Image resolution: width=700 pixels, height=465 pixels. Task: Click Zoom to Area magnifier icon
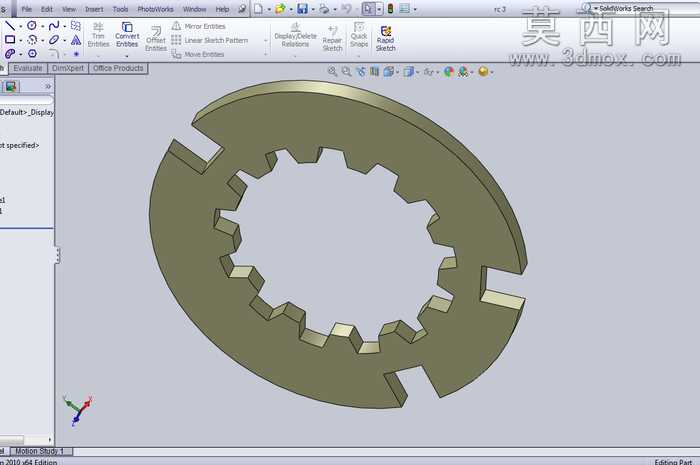point(346,71)
